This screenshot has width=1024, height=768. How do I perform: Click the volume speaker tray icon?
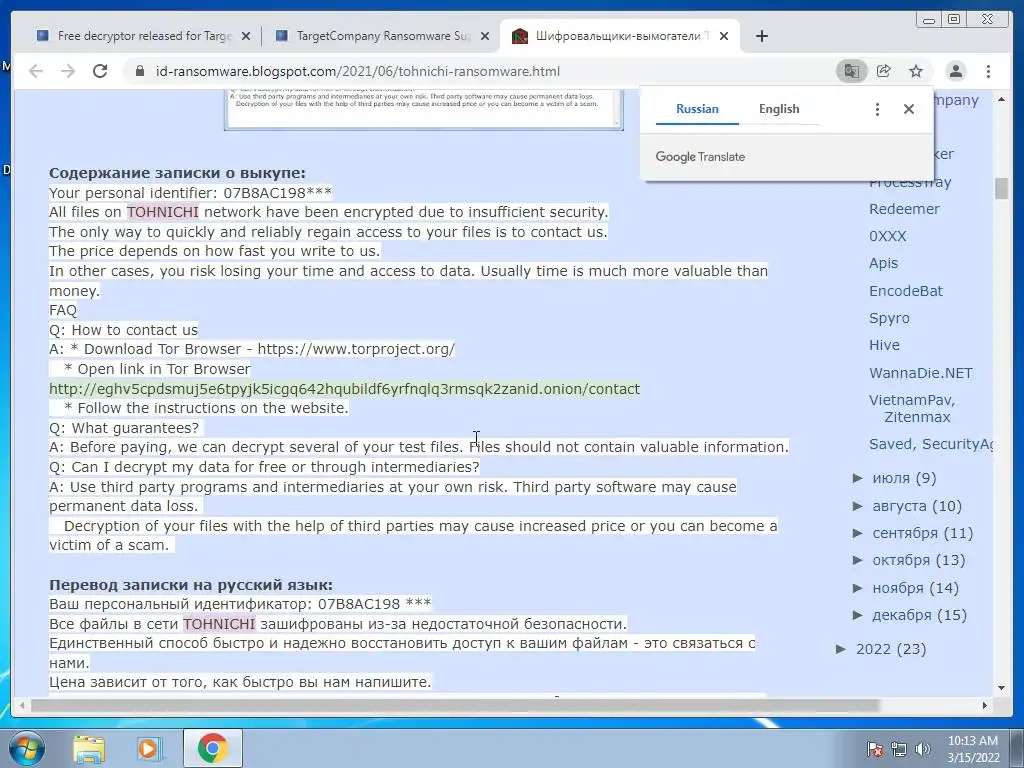(923, 749)
